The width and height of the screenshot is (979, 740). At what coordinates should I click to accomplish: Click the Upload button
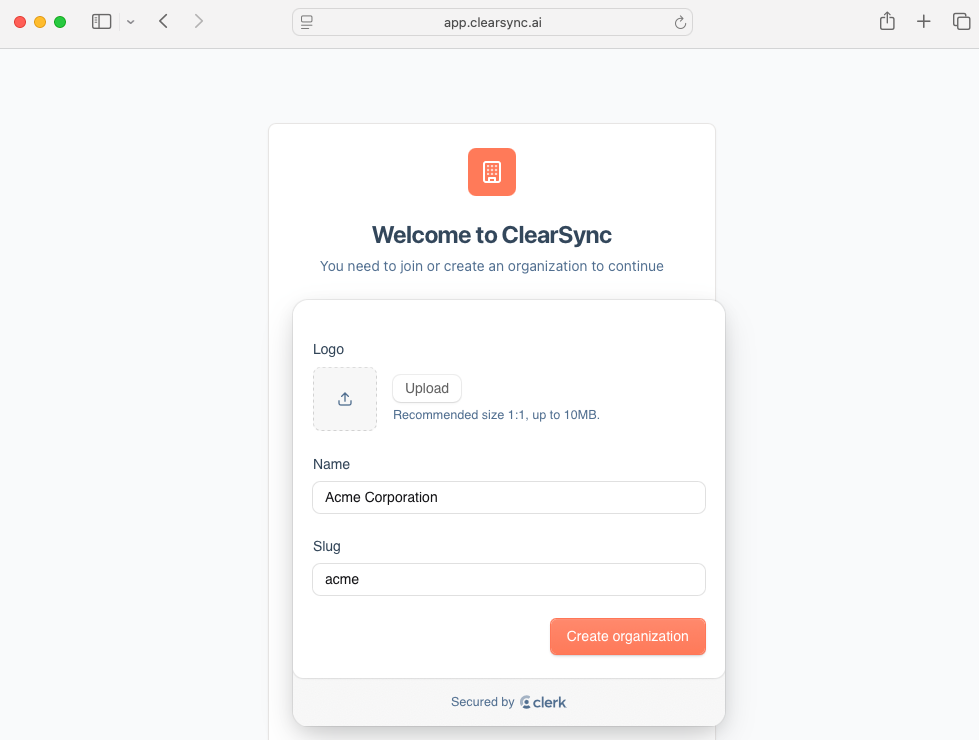click(427, 388)
